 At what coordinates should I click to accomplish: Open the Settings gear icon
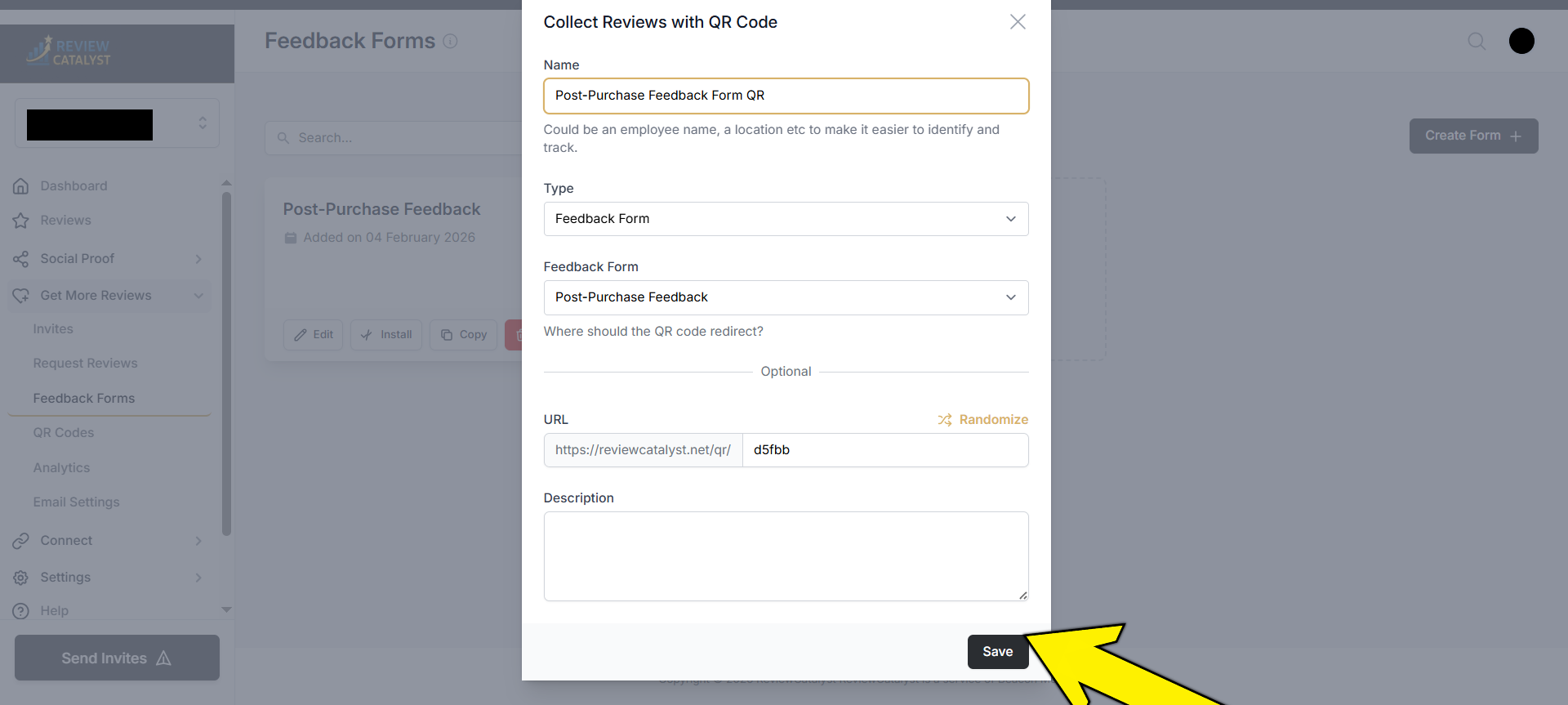(21, 578)
